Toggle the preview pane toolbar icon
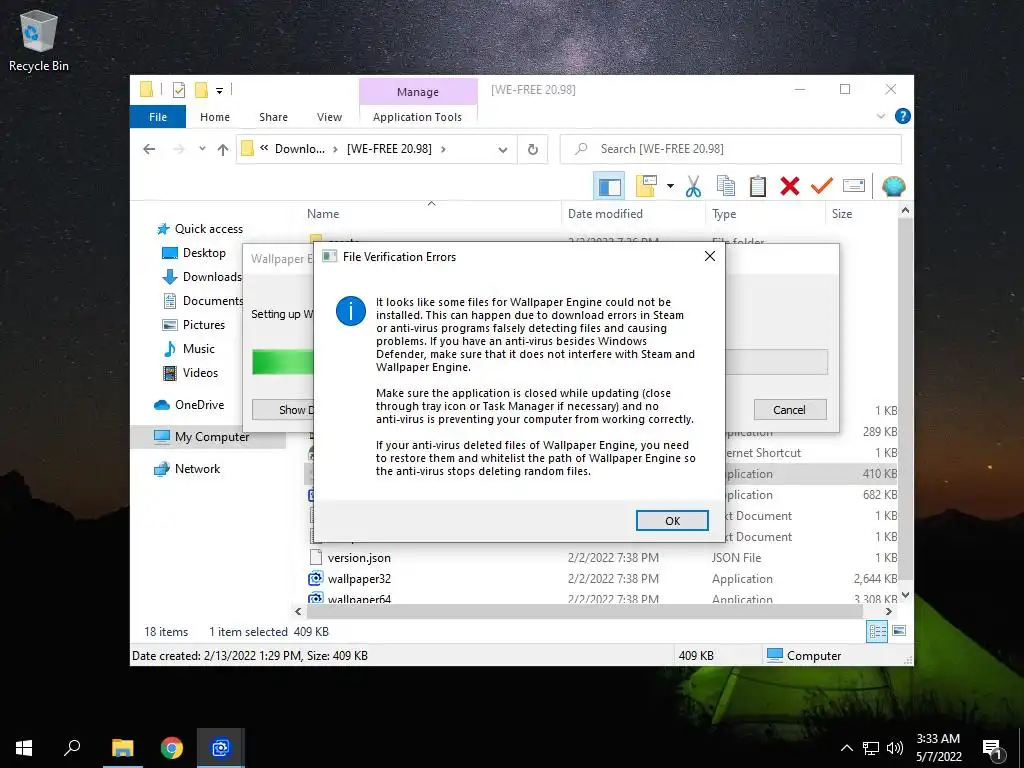 [x=609, y=187]
